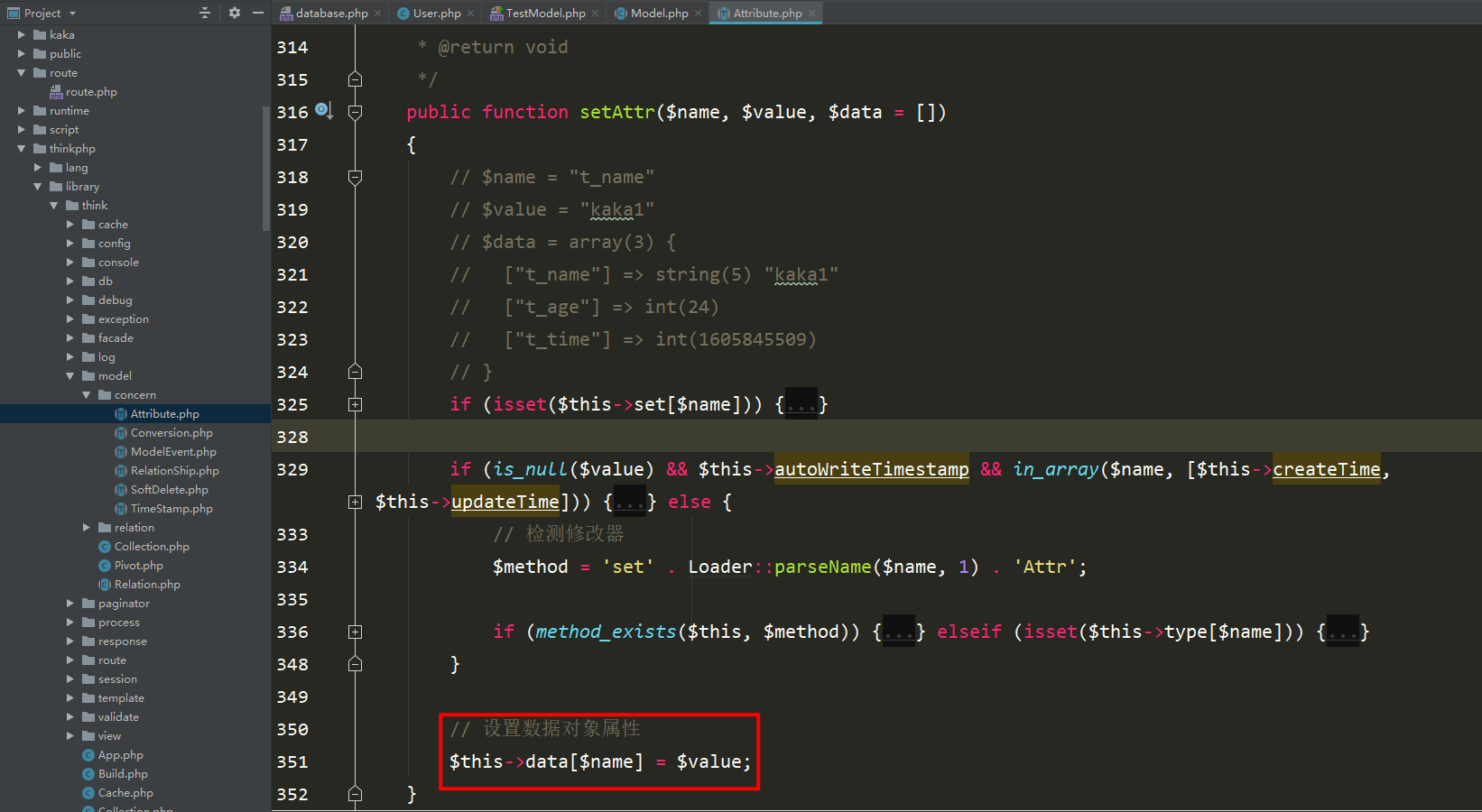The image size is (1482, 812).
Task: Close the TestModel.php tab
Action: pyautogui.click(x=595, y=14)
